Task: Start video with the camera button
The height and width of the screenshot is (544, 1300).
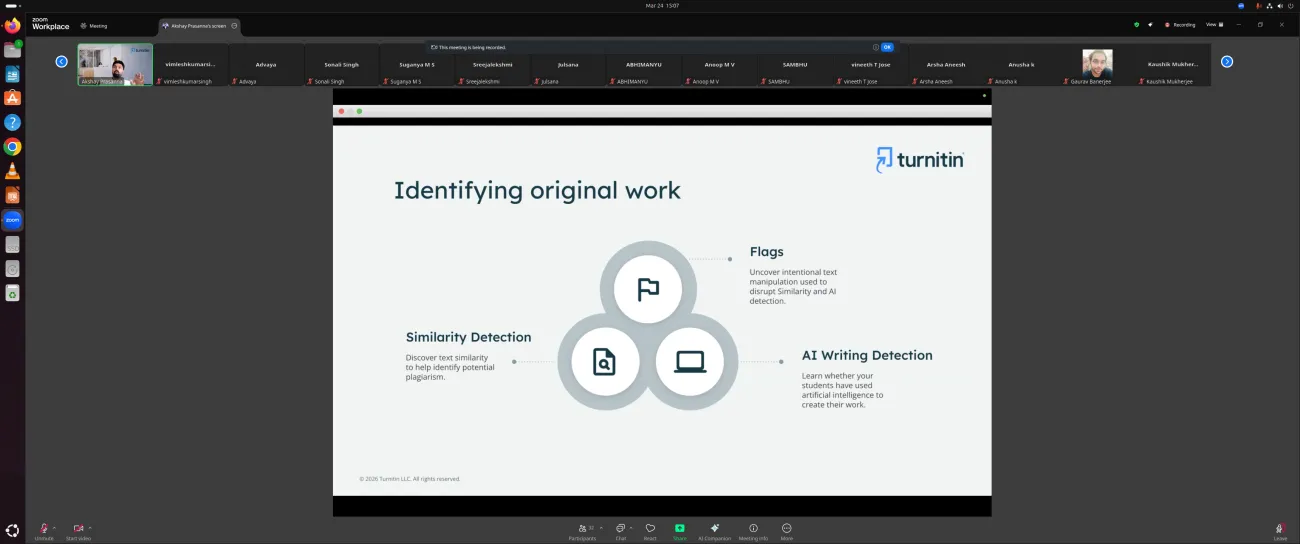Action: coord(78,529)
